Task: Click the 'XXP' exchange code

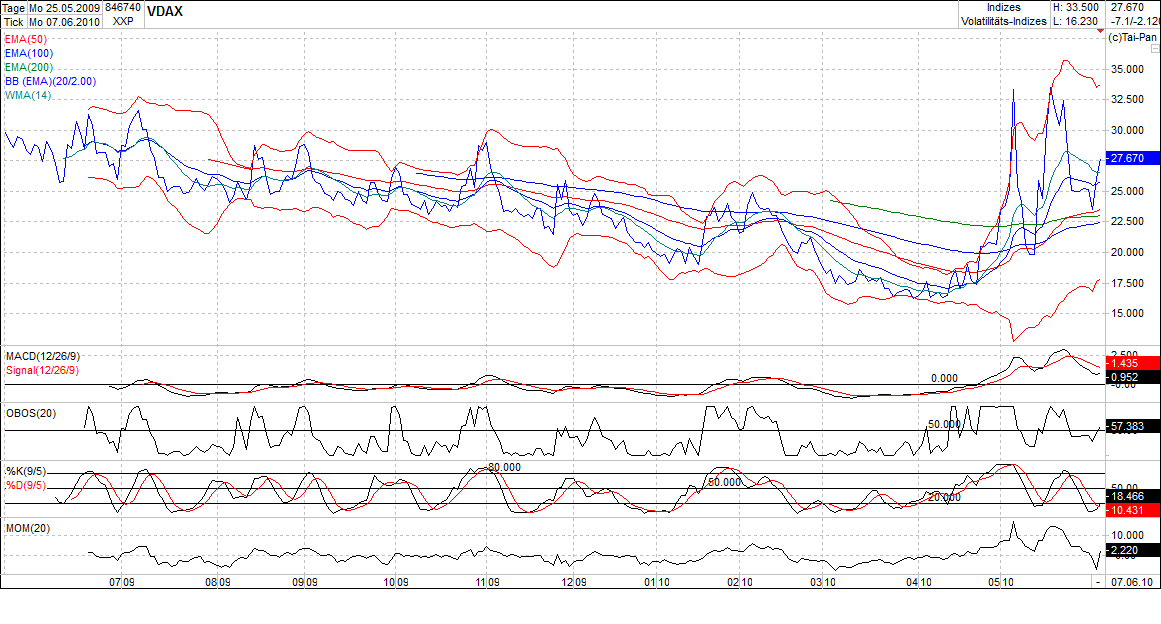Action: coord(123,21)
